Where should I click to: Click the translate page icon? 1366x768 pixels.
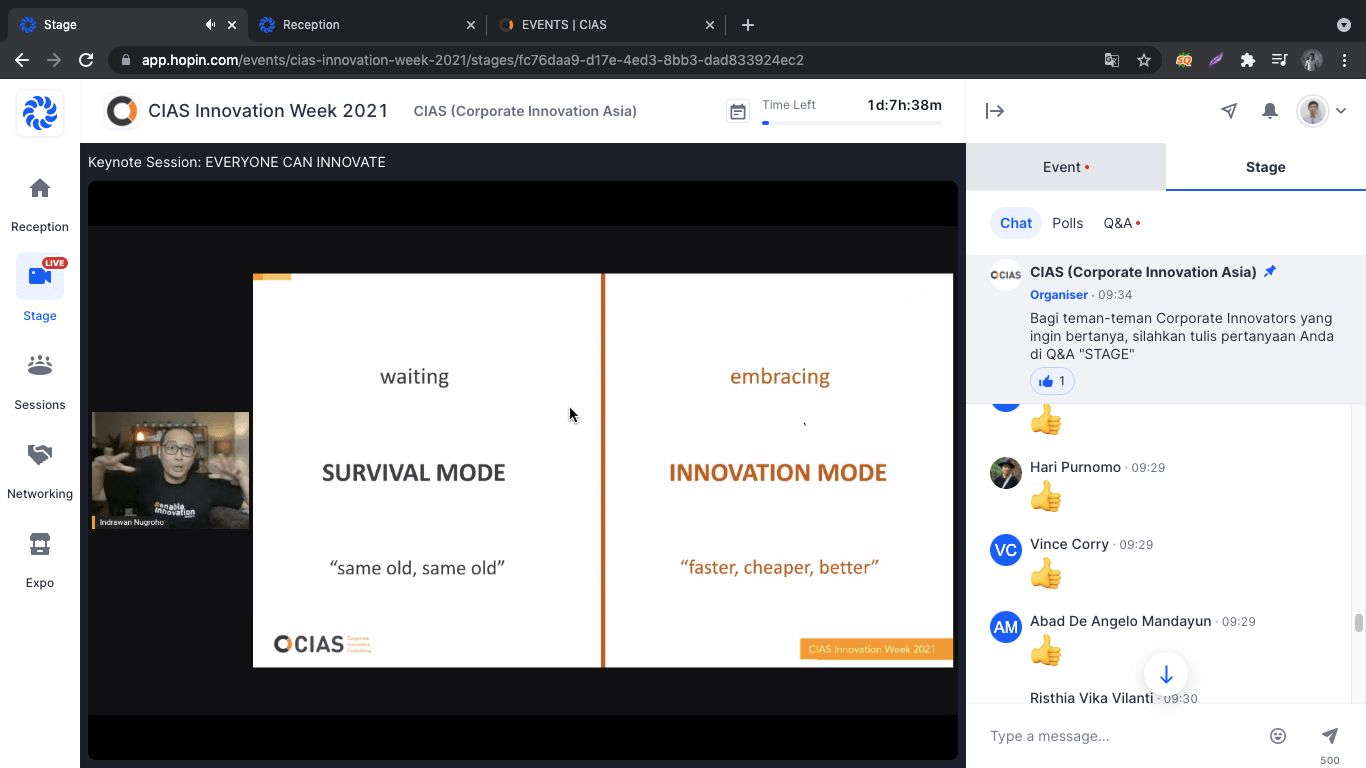click(1112, 60)
